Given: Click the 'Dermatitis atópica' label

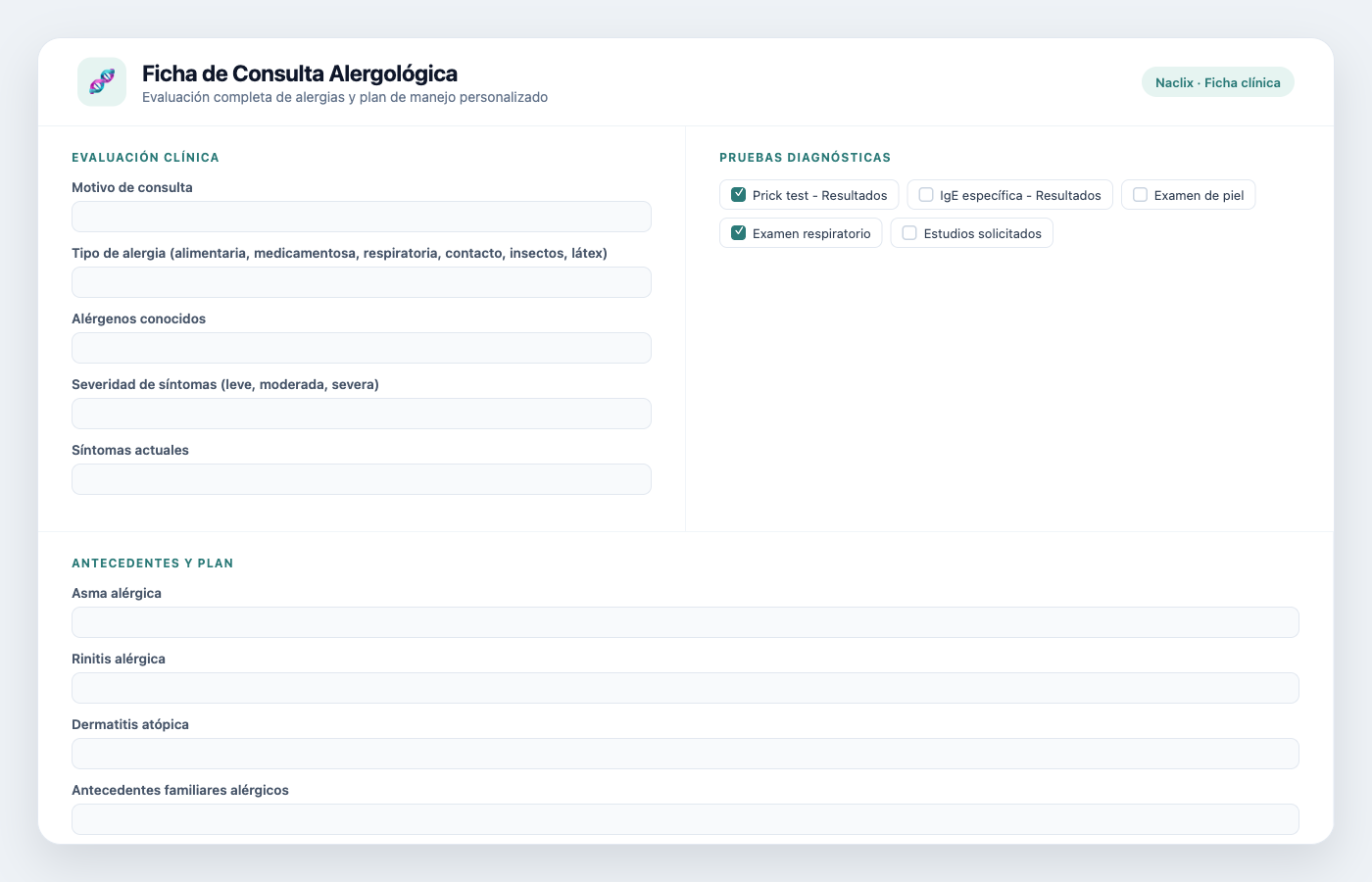Looking at the screenshot, I should point(130,724).
